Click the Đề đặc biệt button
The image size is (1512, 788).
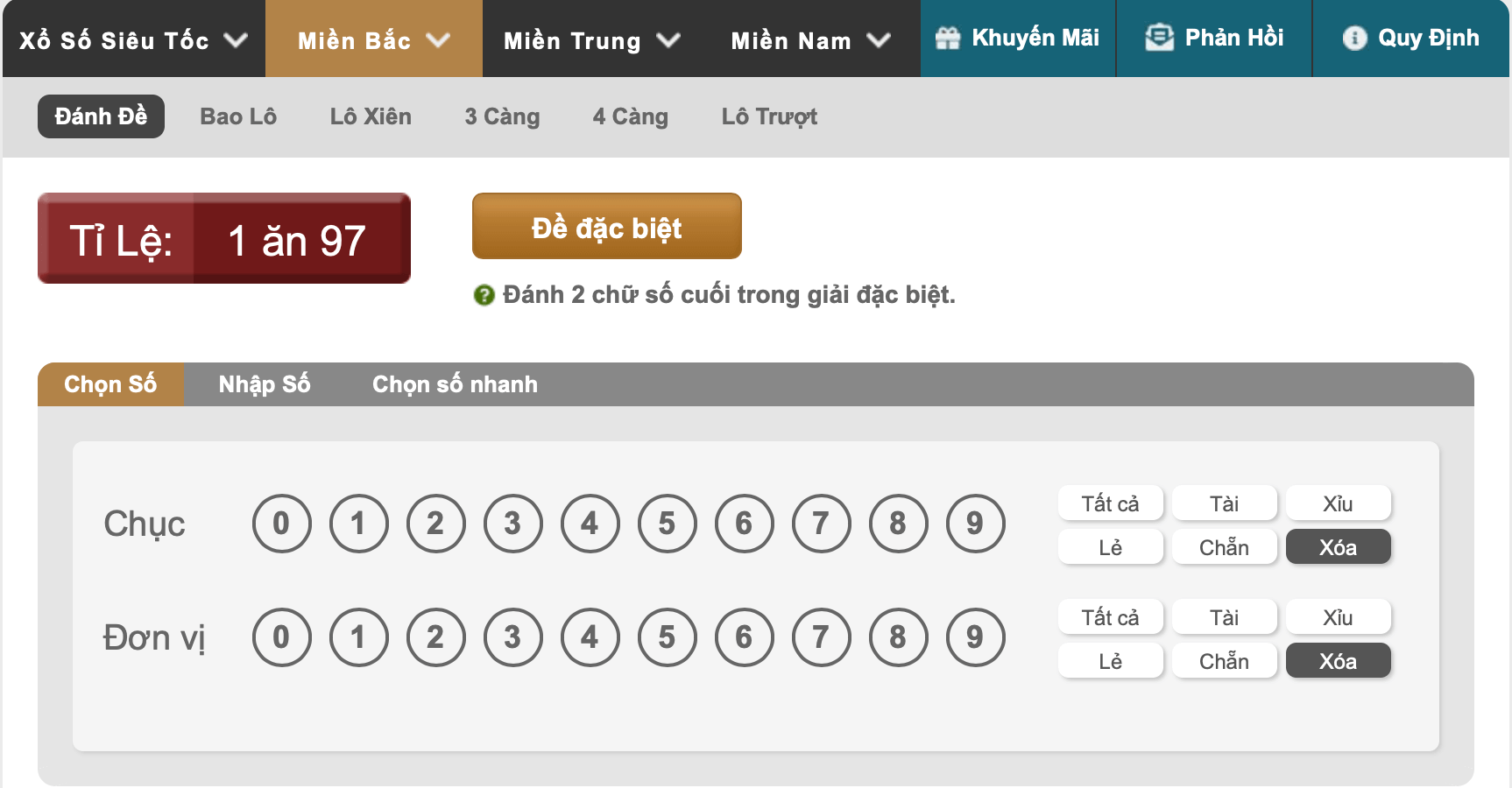tap(606, 226)
